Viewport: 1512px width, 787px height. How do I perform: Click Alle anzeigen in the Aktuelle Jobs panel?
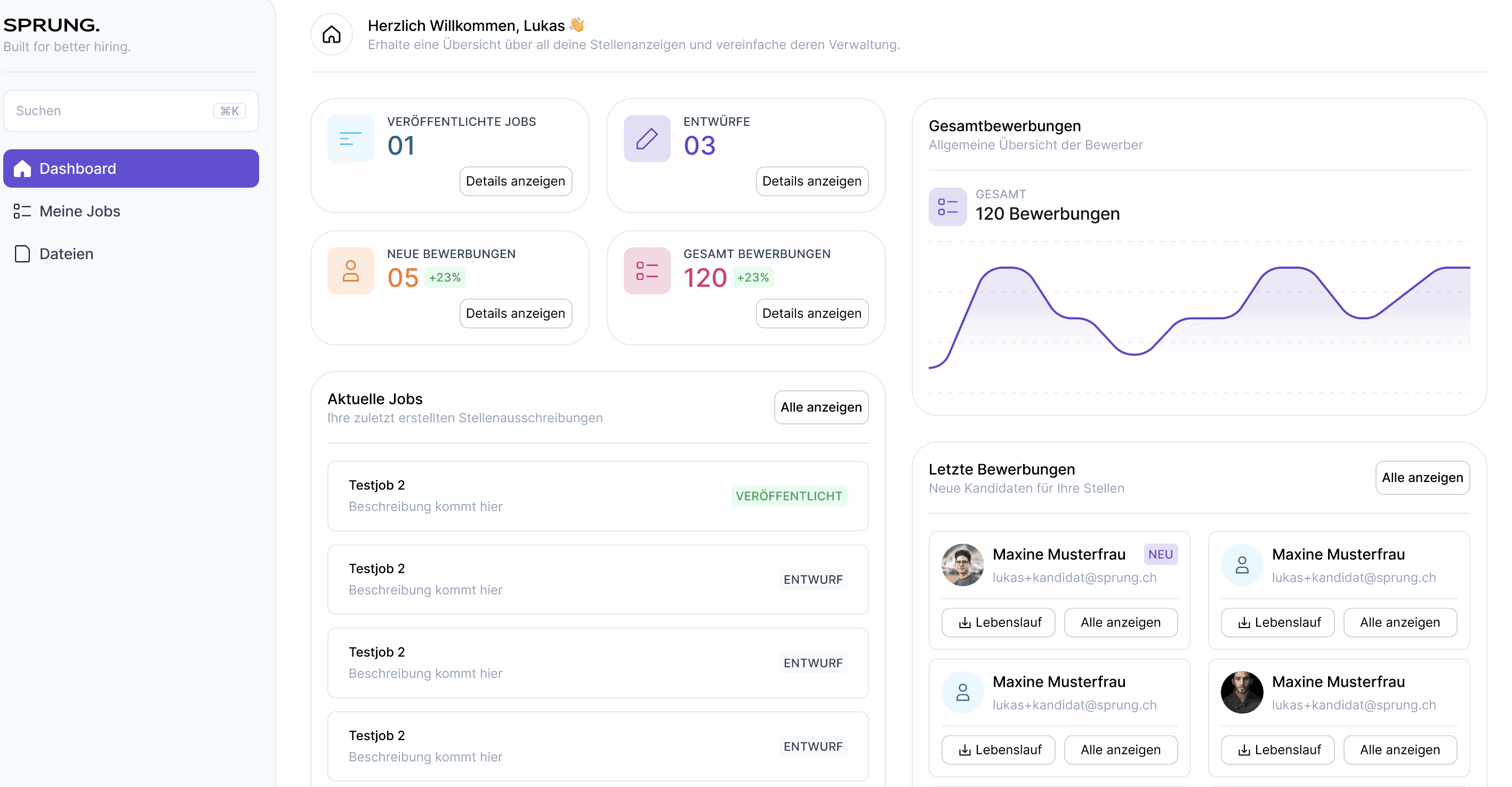(x=821, y=407)
